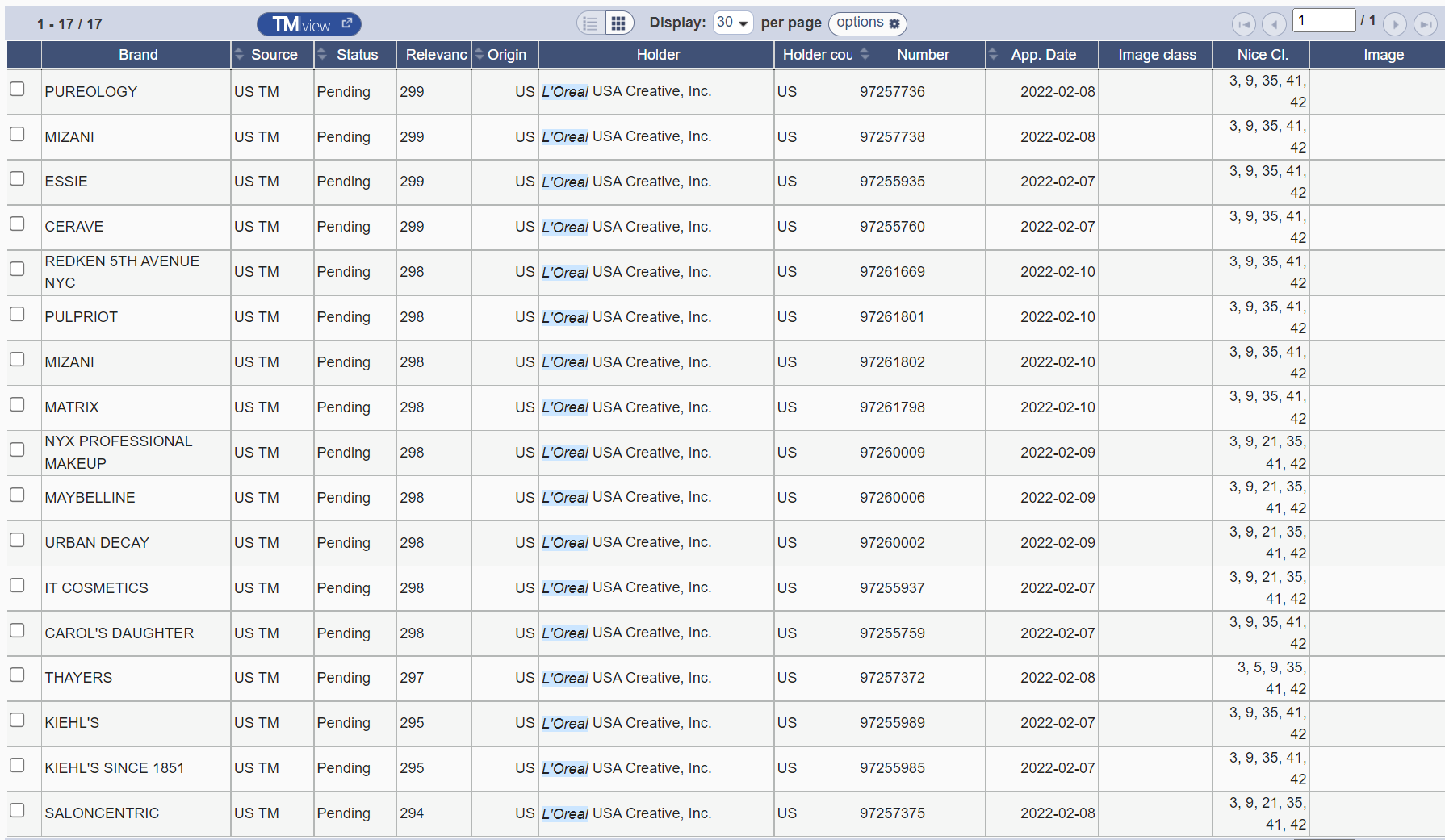The width and height of the screenshot is (1445, 840).
Task: Select the THAYERS row checkbox
Action: coord(17,675)
